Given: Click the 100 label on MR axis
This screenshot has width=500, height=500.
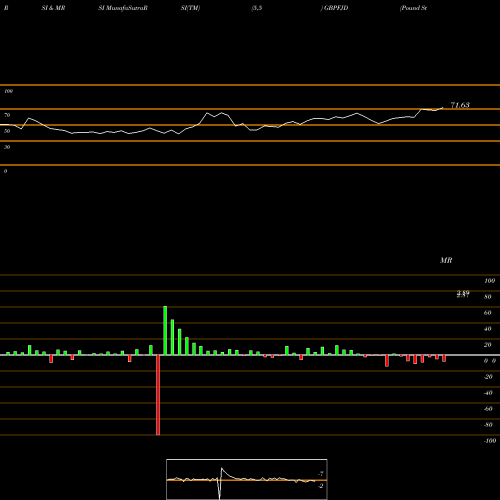Looking at the screenshot, I should coord(489,281).
